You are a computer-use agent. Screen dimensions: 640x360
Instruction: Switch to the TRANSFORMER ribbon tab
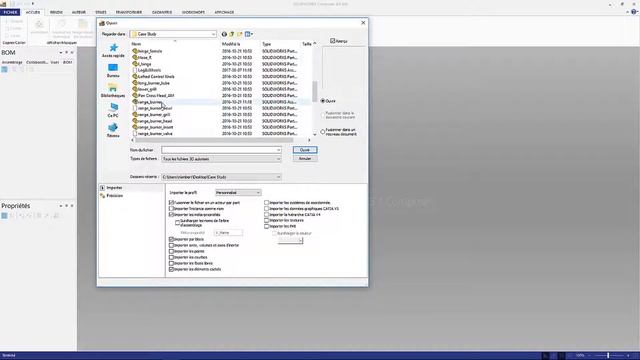(x=129, y=12)
